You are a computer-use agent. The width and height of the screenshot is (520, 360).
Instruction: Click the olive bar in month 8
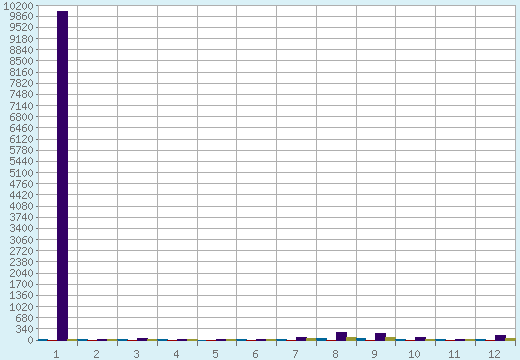[351, 339]
